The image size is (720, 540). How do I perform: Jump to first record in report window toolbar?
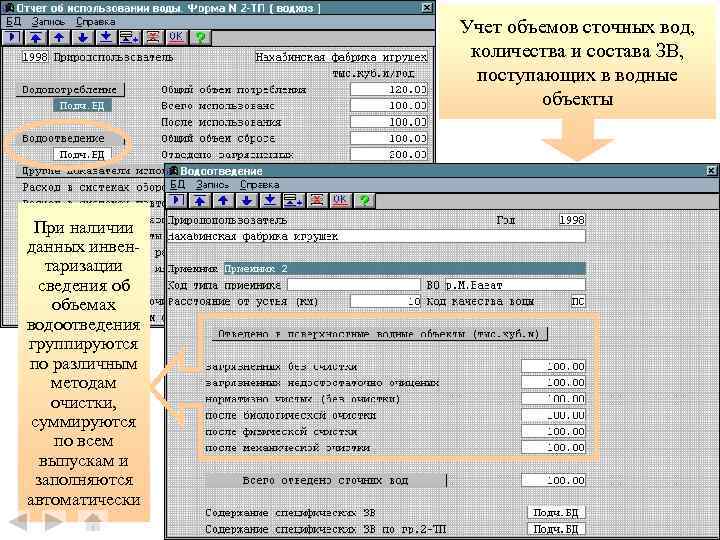click(x=36, y=38)
